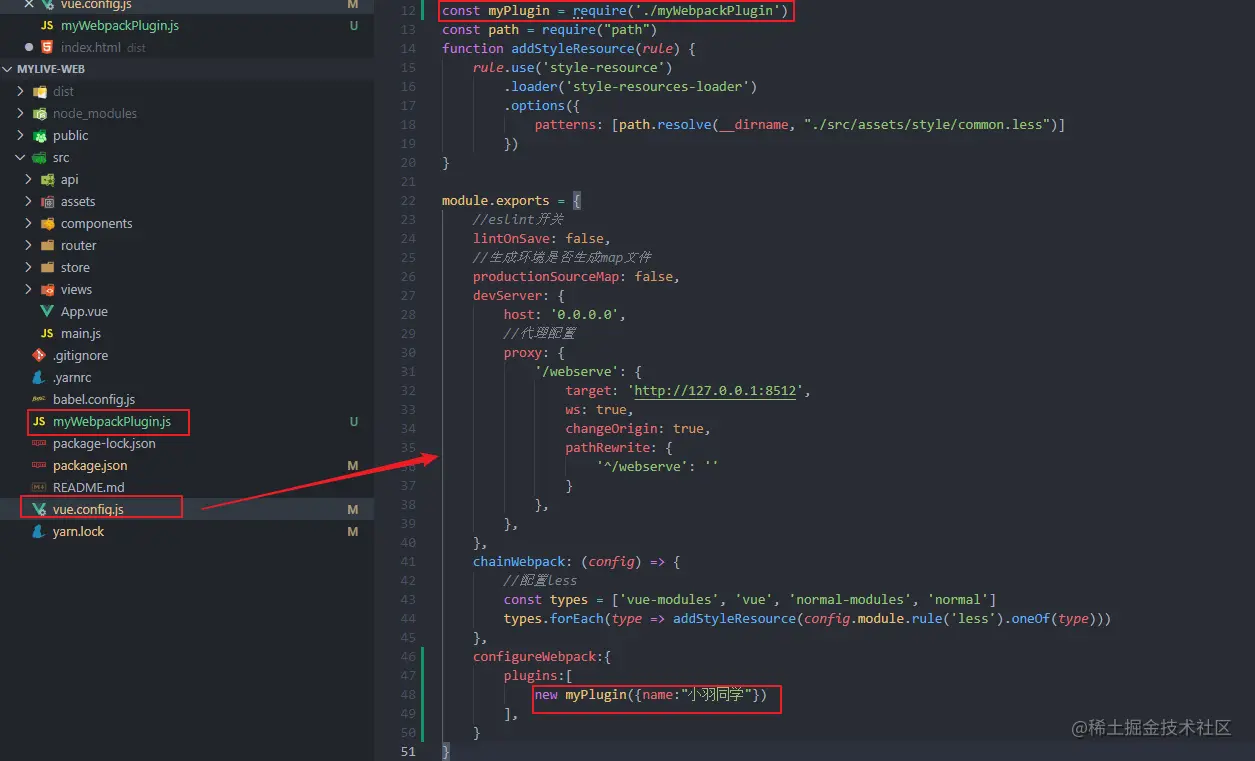Image resolution: width=1255 pixels, height=761 pixels.
Task: Click the 'ws: true,' line
Action: coord(600,409)
